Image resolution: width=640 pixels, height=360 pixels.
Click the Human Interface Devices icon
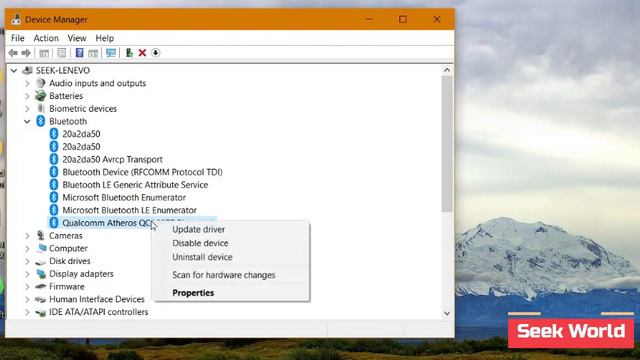[x=40, y=299]
